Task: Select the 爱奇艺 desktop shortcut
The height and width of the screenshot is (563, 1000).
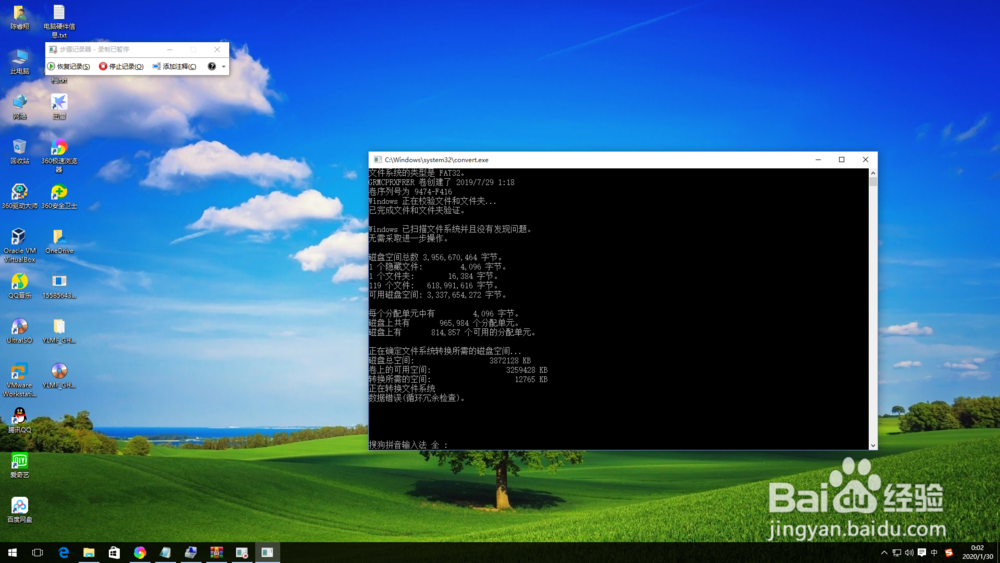Action: click(x=20, y=465)
